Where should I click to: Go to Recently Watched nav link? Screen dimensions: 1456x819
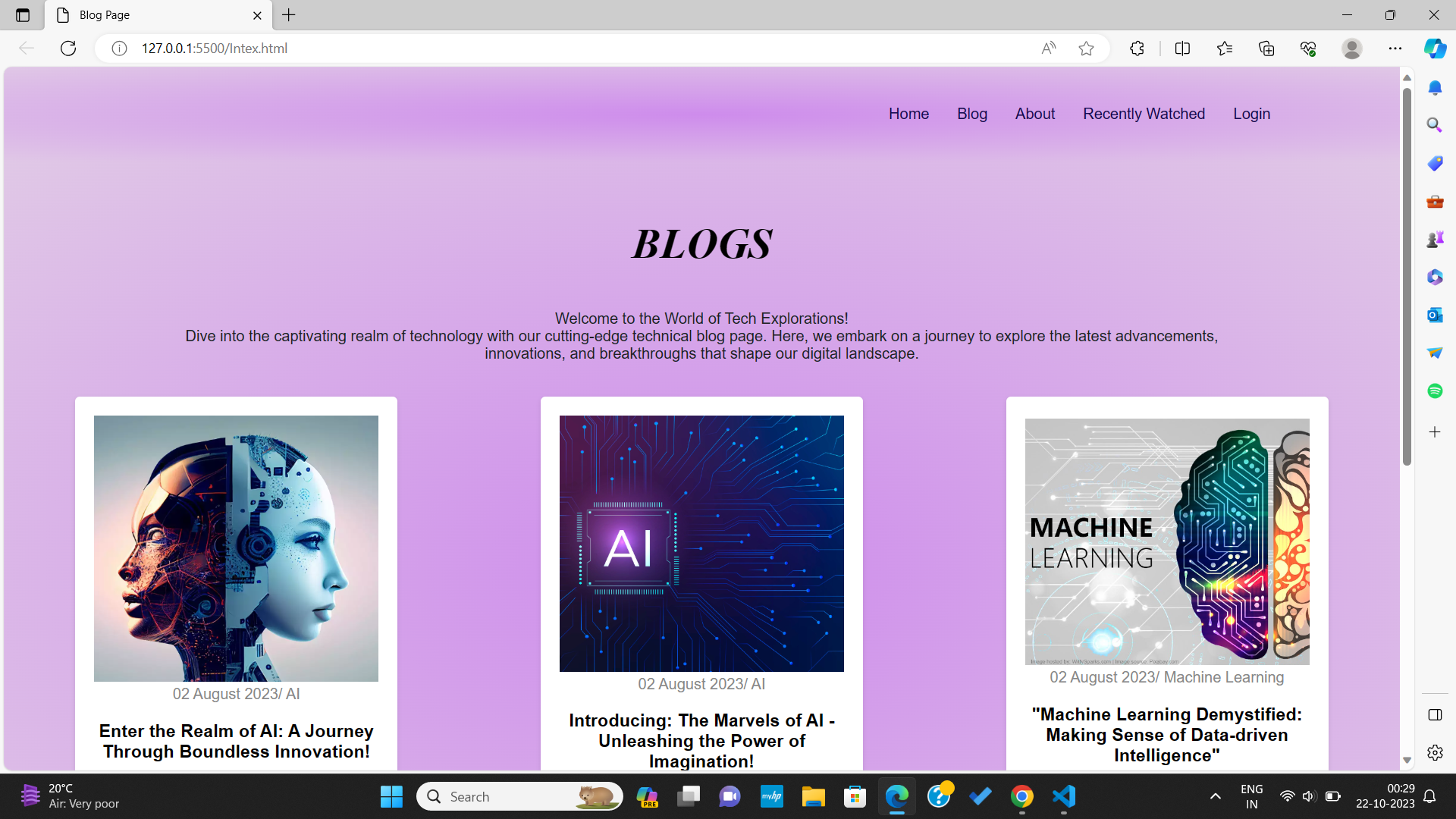click(1144, 114)
